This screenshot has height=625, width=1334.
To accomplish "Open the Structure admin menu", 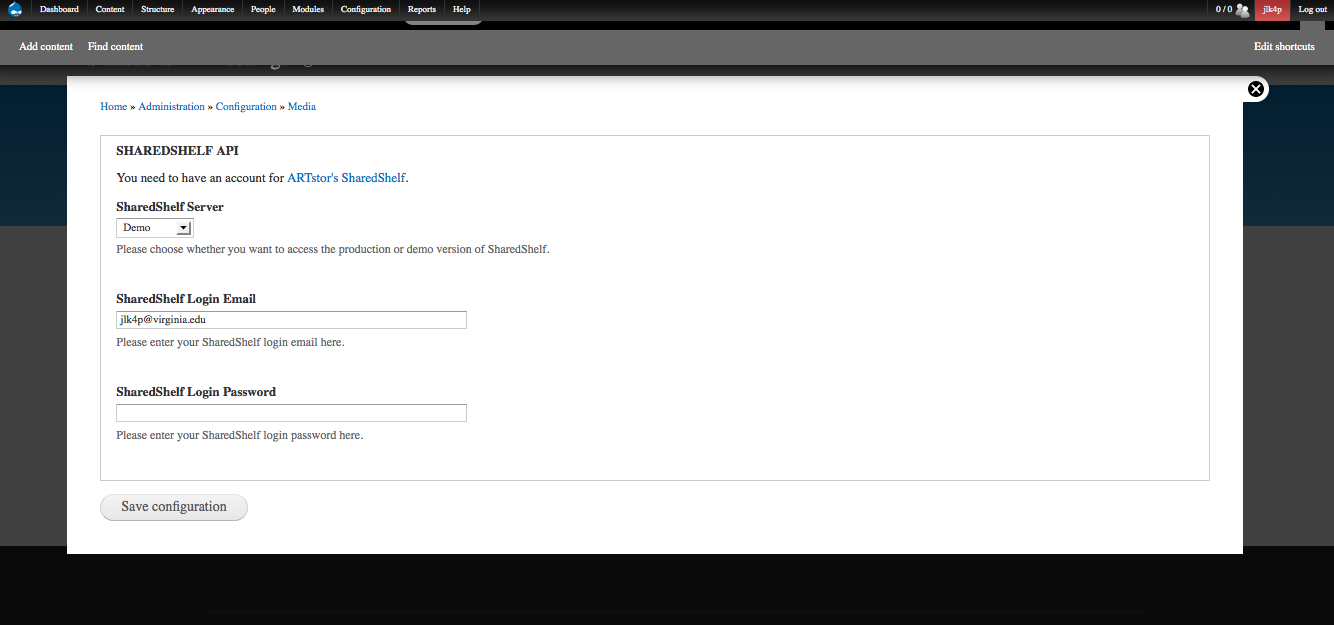I will click(x=158, y=9).
